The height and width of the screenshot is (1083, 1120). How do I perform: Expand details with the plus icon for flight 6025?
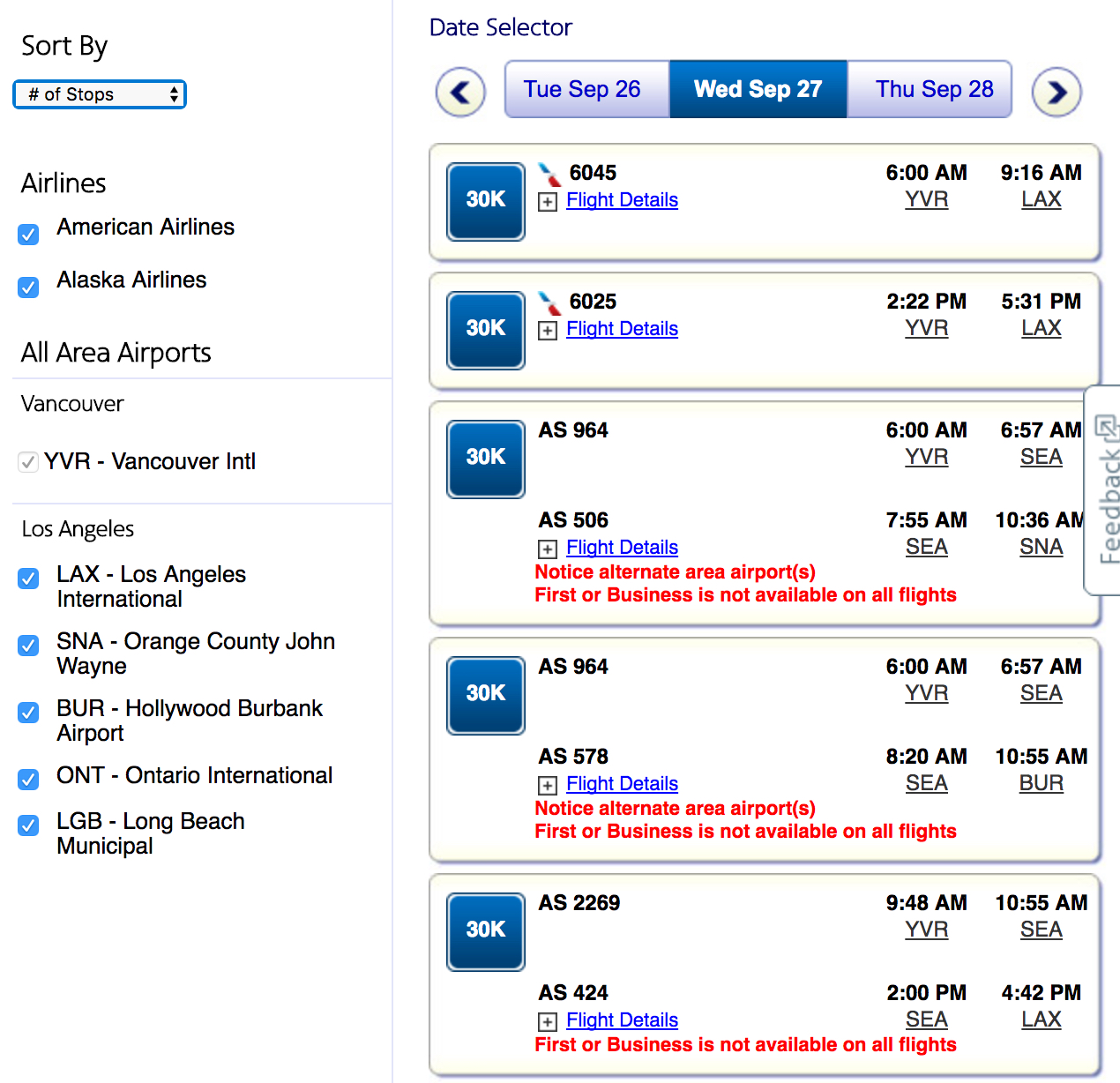click(x=548, y=331)
